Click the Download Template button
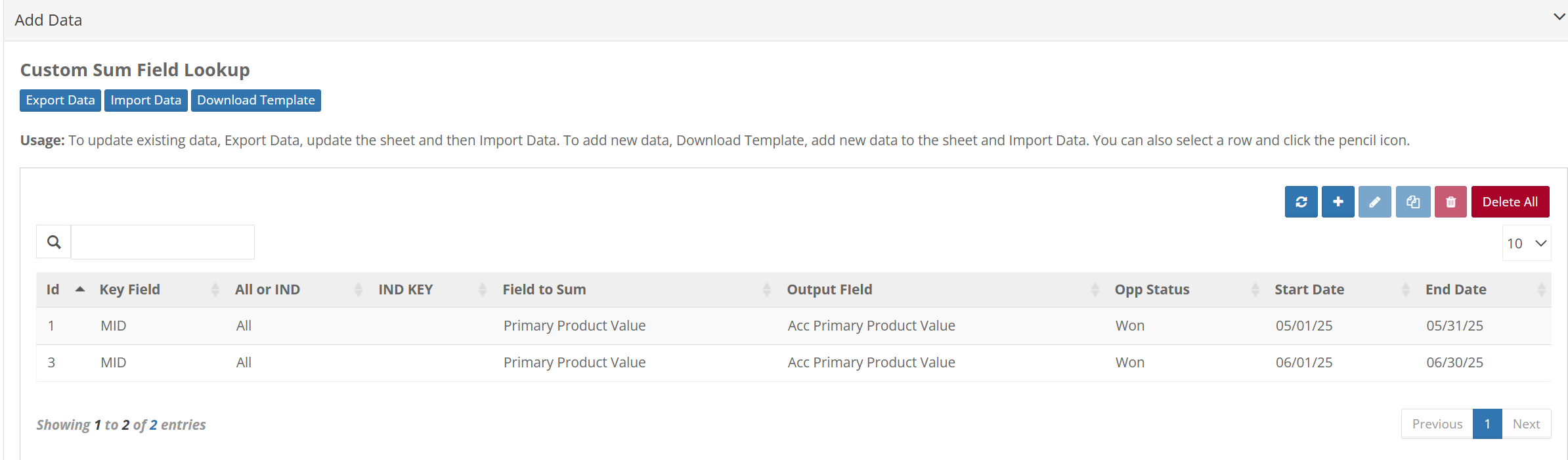This screenshot has height=460, width=1568. point(256,101)
